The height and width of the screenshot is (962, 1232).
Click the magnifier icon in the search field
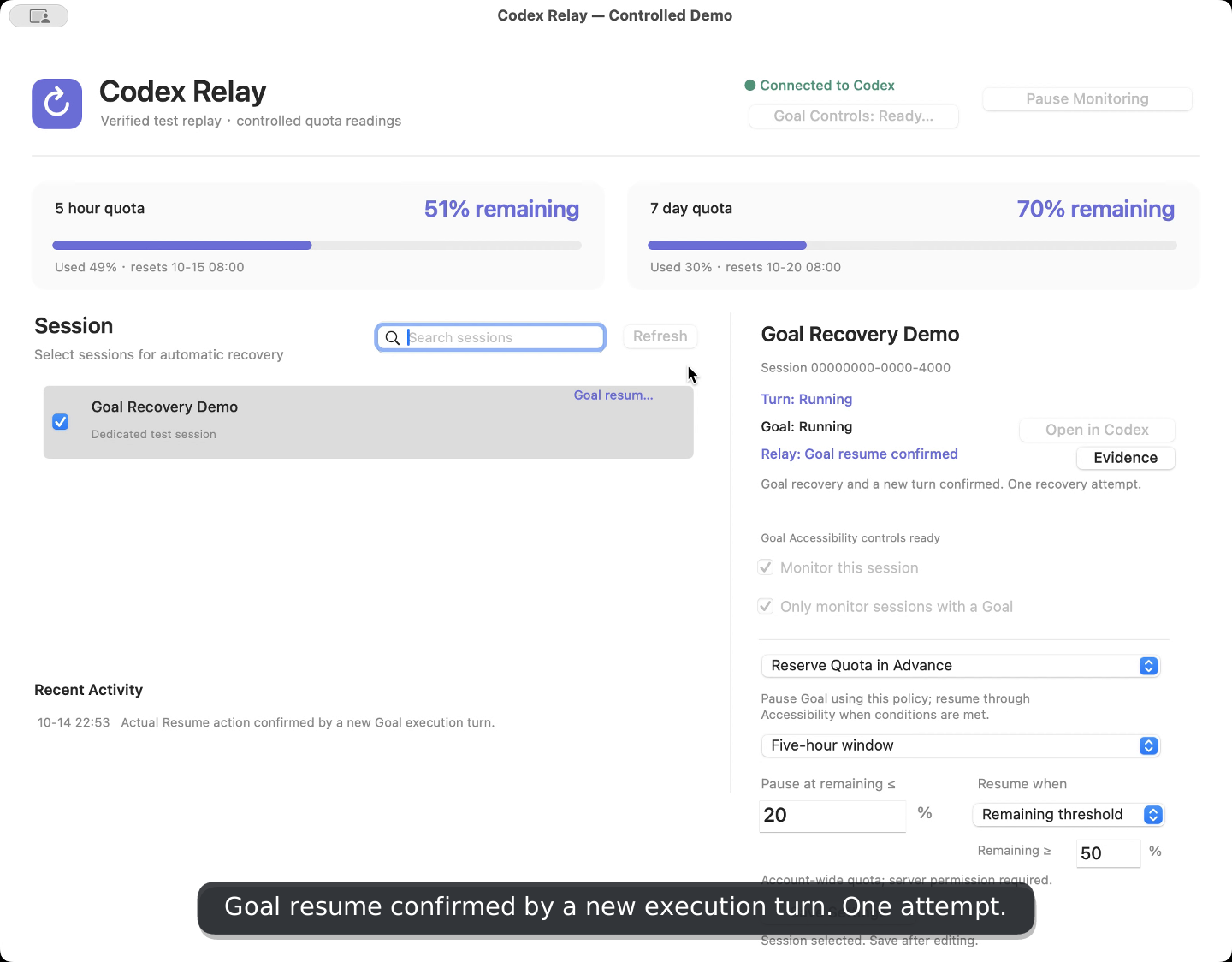393,338
